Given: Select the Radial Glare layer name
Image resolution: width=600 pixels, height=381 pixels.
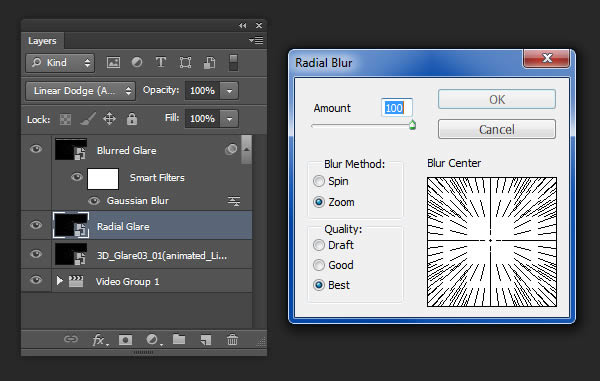Looking at the screenshot, I should (x=123, y=226).
